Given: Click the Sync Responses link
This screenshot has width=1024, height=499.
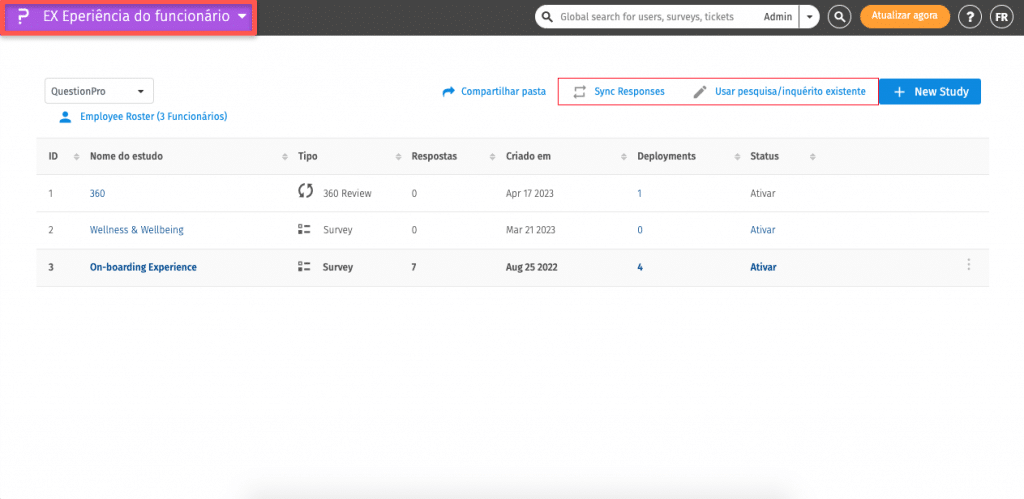Looking at the screenshot, I should coord(629,91).
